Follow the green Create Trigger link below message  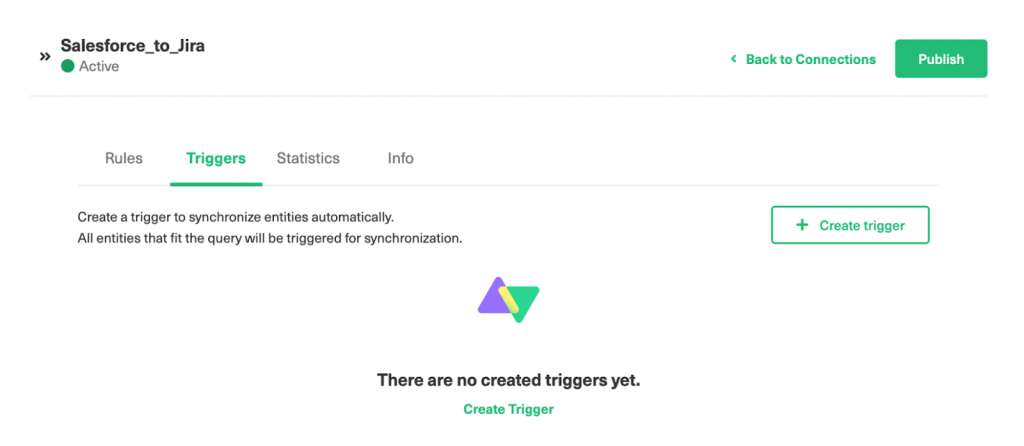coord(508,409)
